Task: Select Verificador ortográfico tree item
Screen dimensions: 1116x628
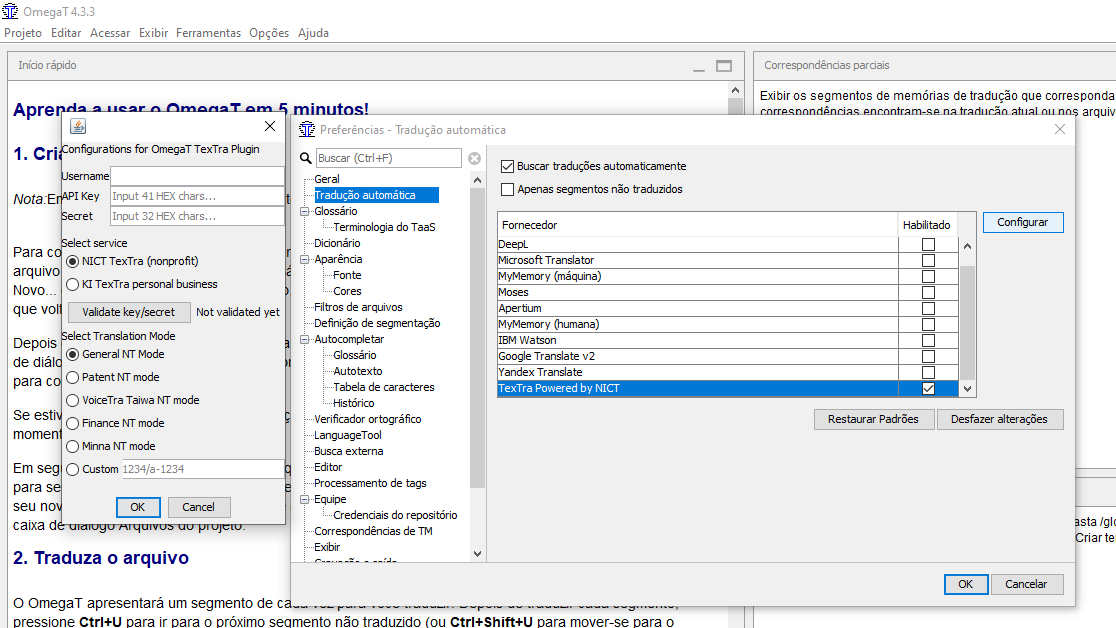Action: coord(367,419)
